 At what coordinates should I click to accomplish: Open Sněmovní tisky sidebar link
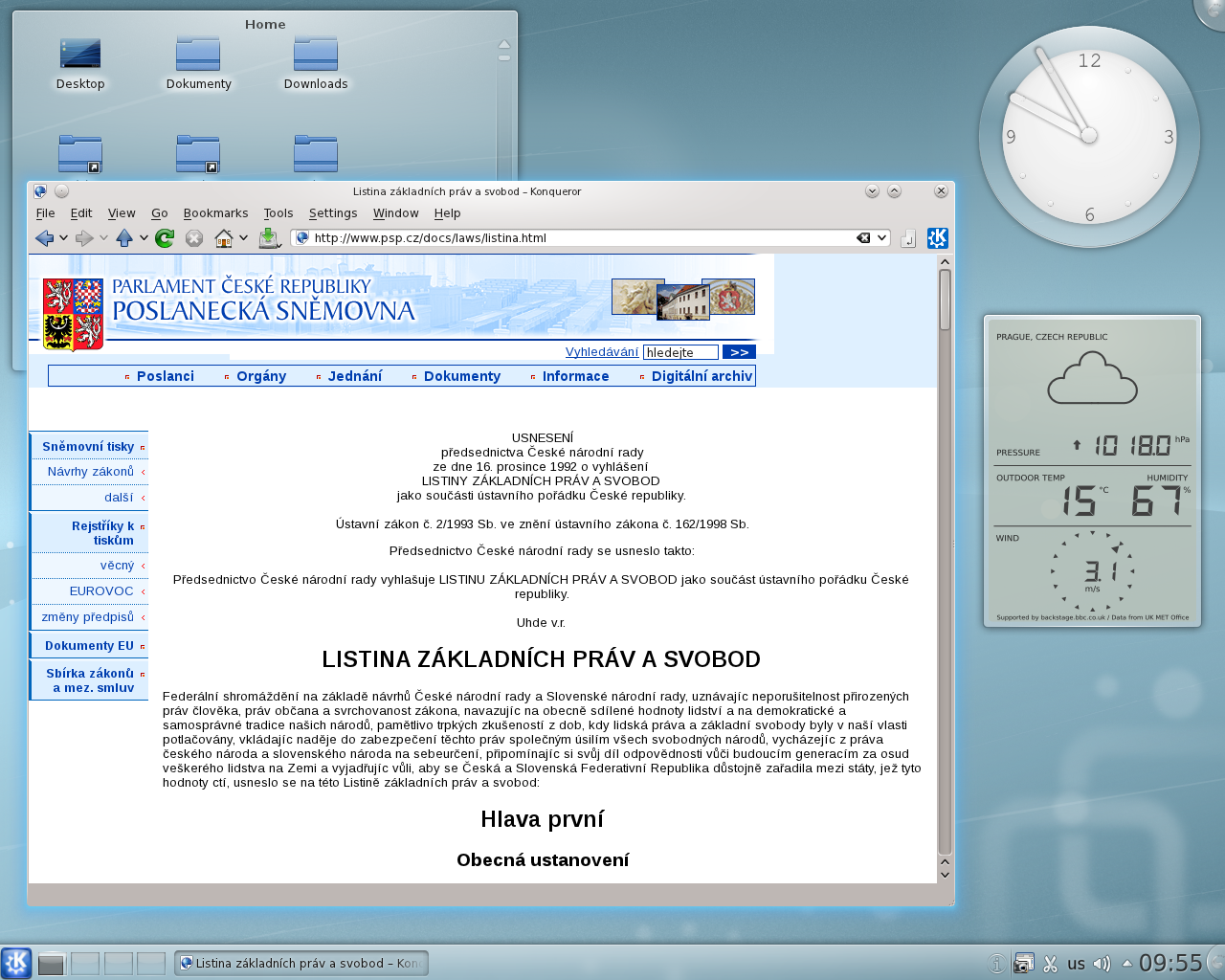point(88,446)
